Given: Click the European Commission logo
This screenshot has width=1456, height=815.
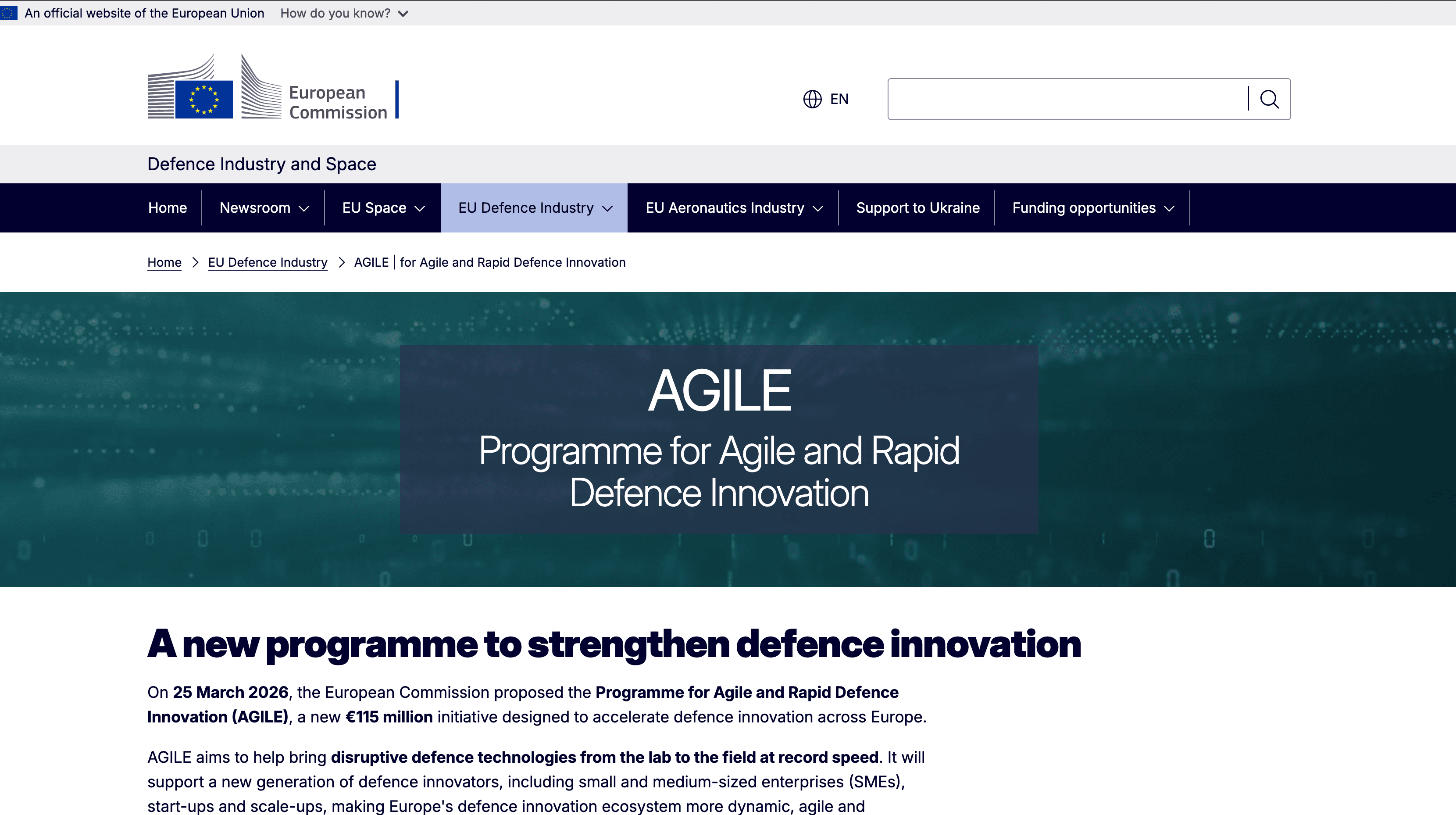Looking at the screenshot, I should point(273,86).
